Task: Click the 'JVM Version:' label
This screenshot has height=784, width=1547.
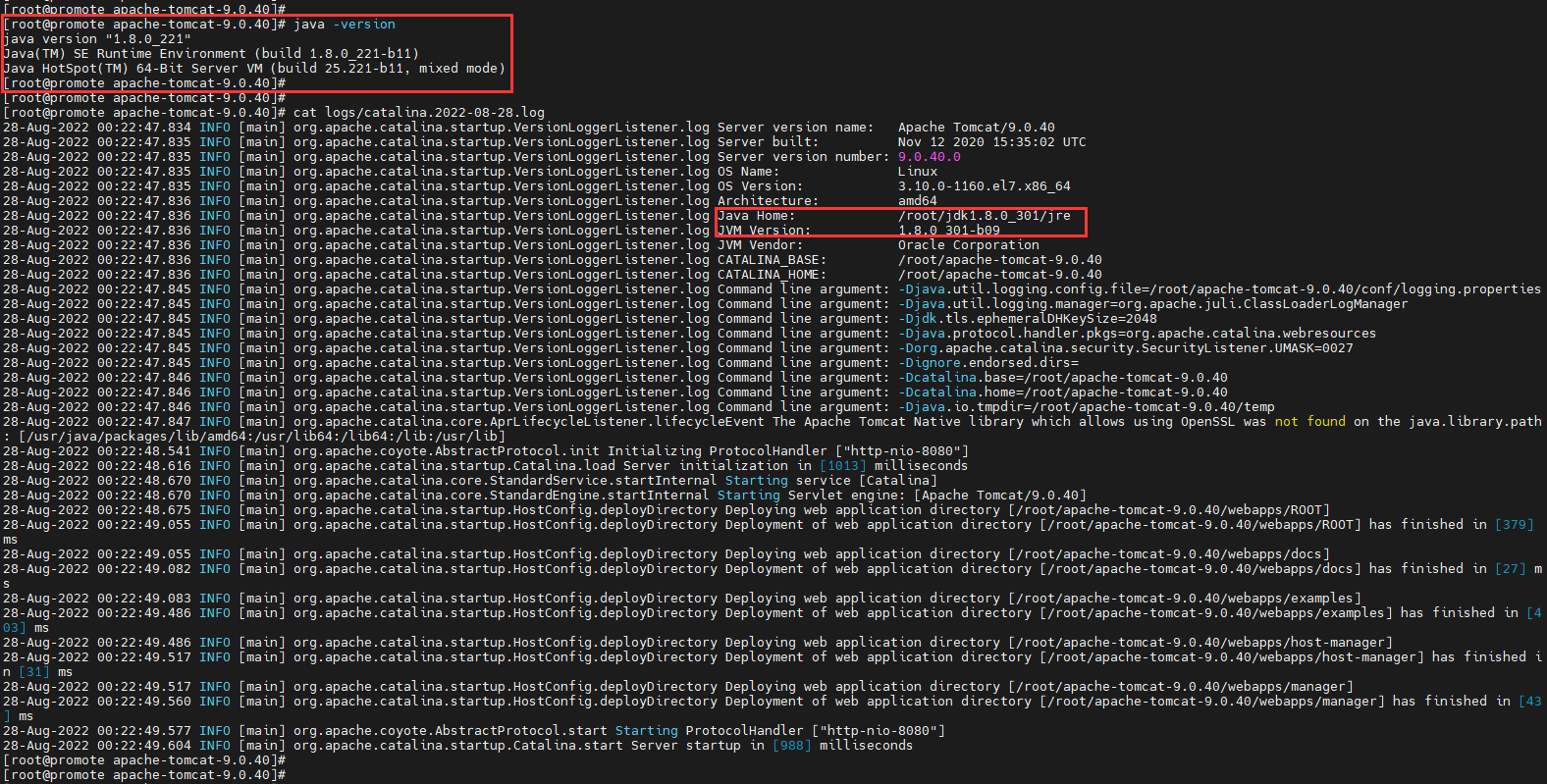Action: [765, 231]
